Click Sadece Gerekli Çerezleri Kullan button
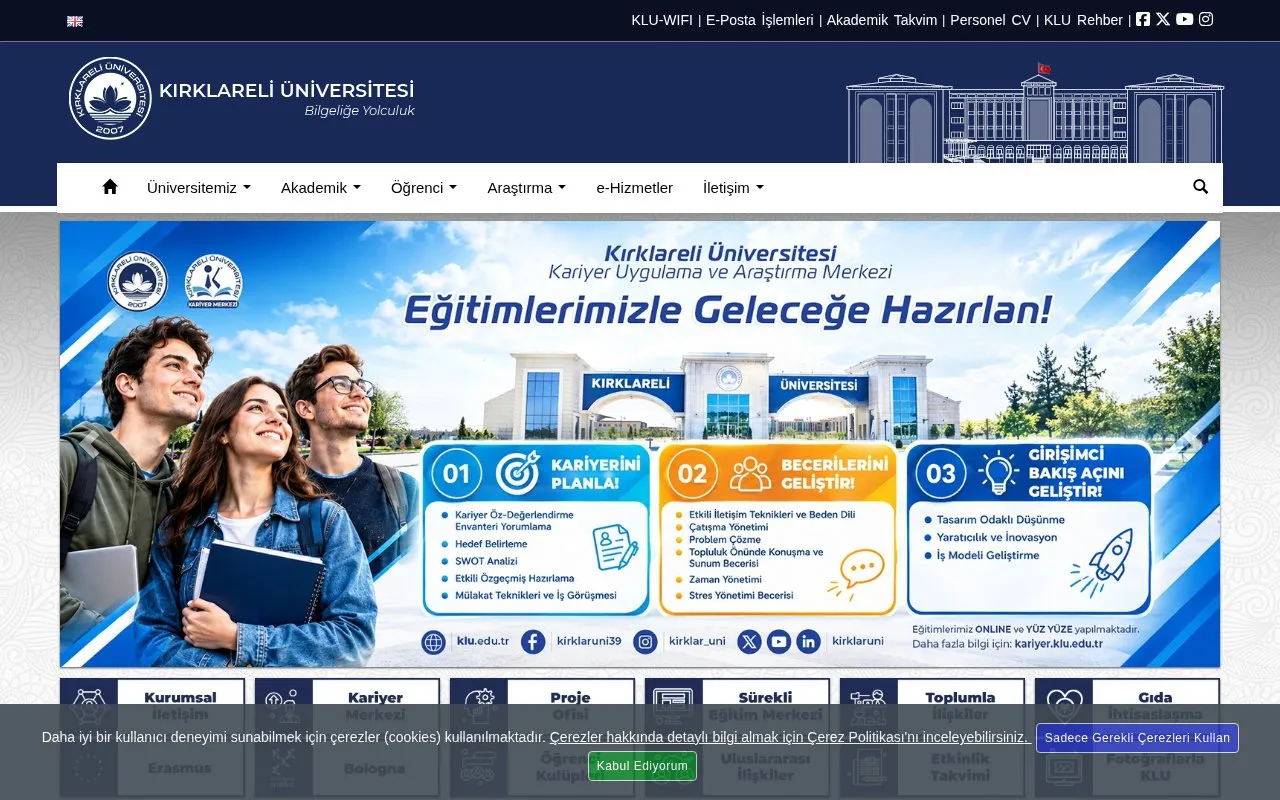The width and height of the screenshot is (1280, 800). (x=1137, y=738)
